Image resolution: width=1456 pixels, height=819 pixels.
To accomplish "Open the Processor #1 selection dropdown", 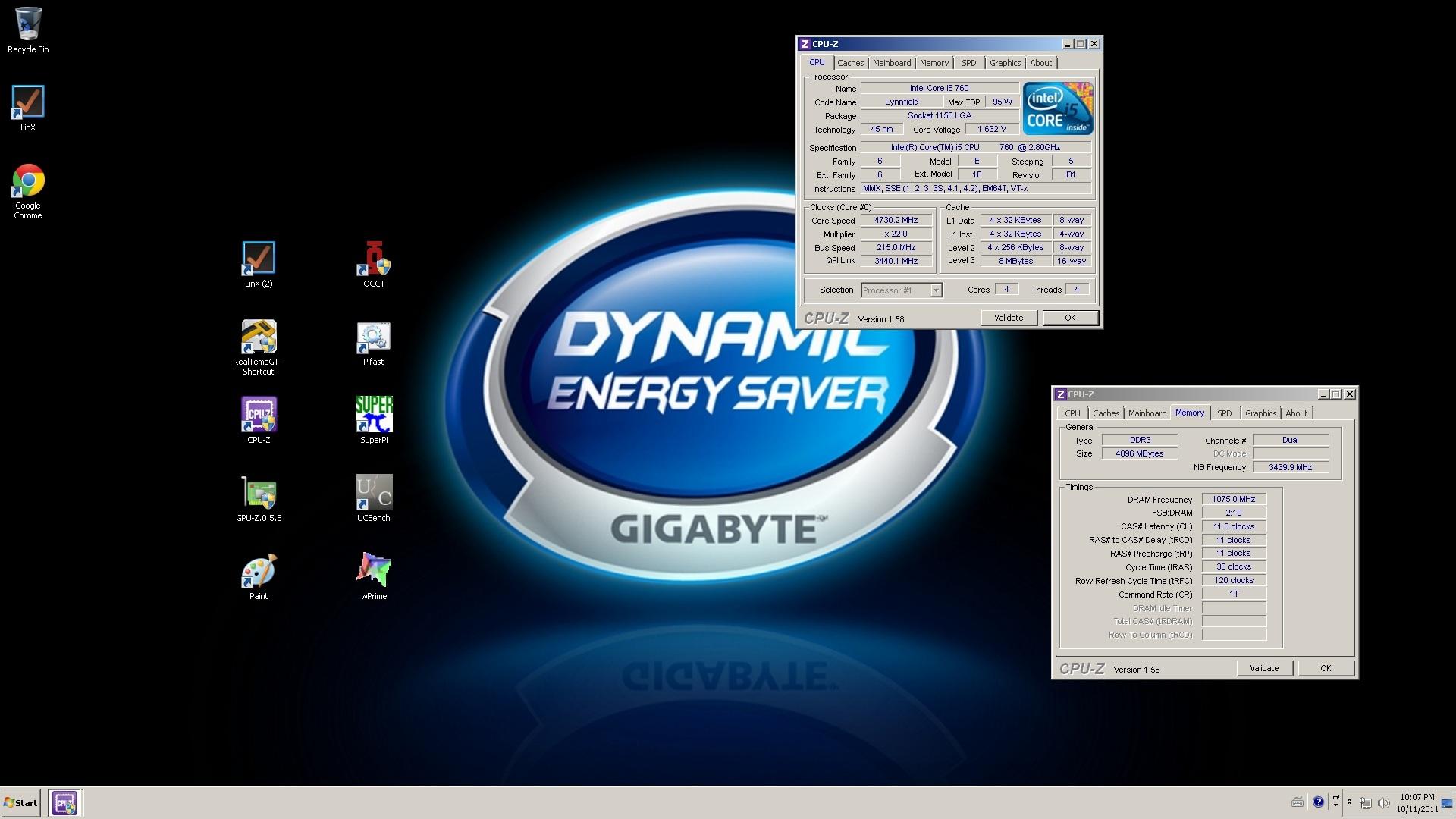I will click(x=902, y=290).
